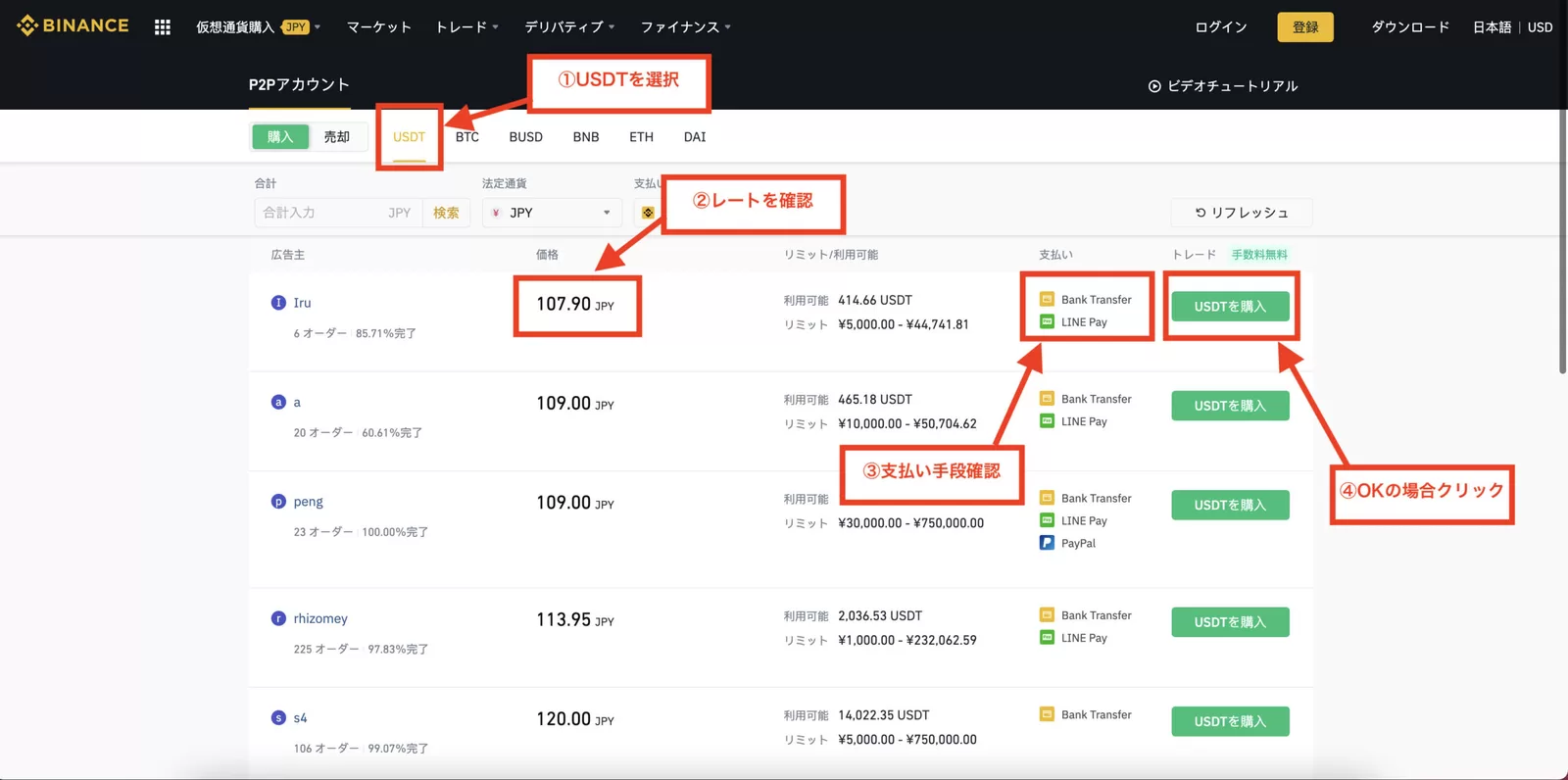Expand the ファイナンス menu

tap(686, 27)
